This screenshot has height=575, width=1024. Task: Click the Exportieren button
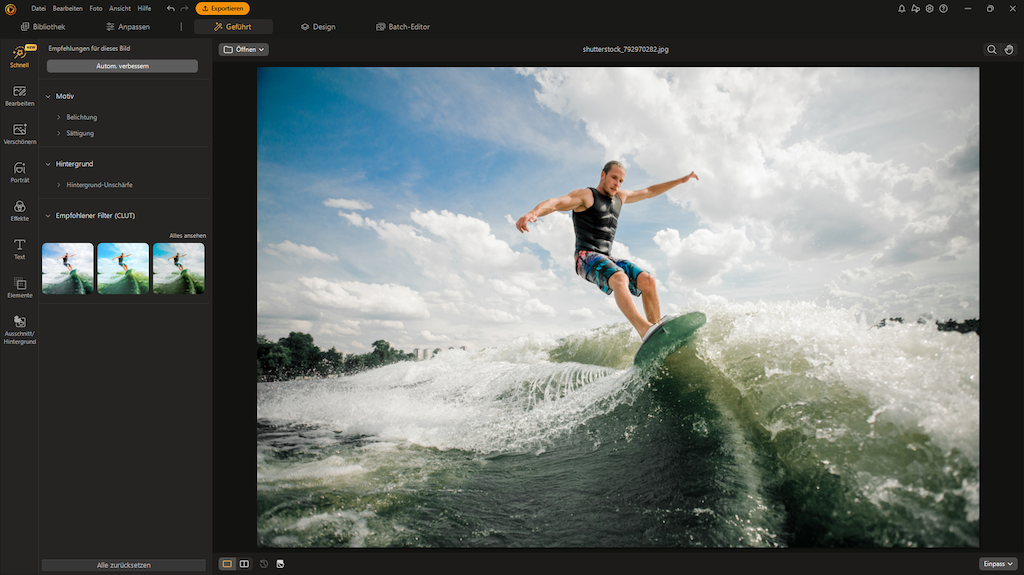pyautogui.click(x=222, y=9)
